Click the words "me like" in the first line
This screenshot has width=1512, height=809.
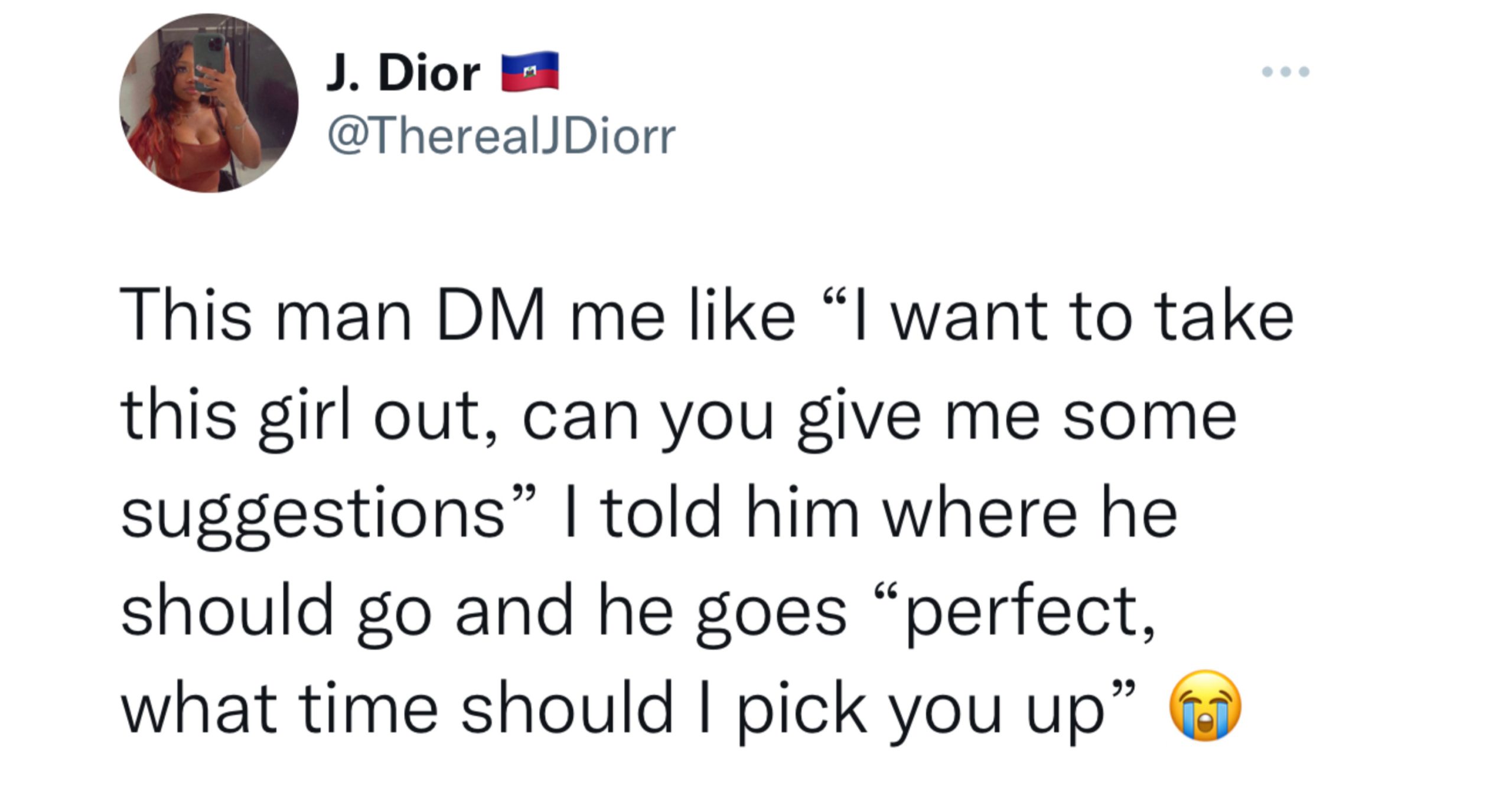coord(683,315)
